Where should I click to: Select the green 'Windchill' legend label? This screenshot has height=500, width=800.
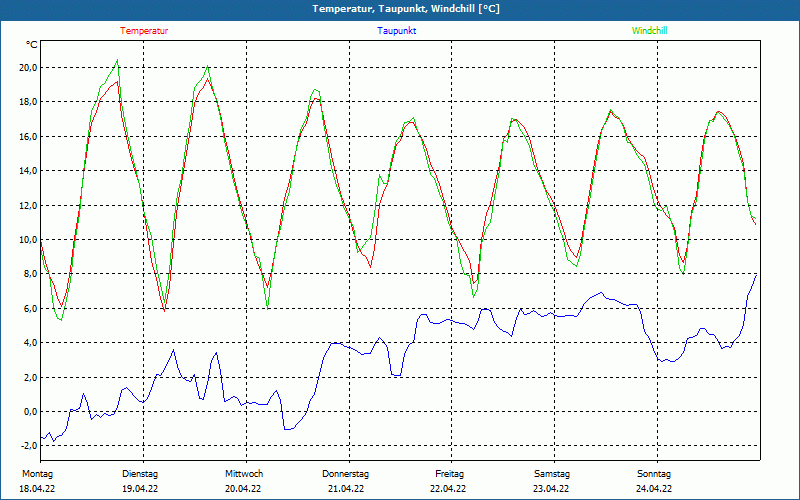click(x=649, y=31)
